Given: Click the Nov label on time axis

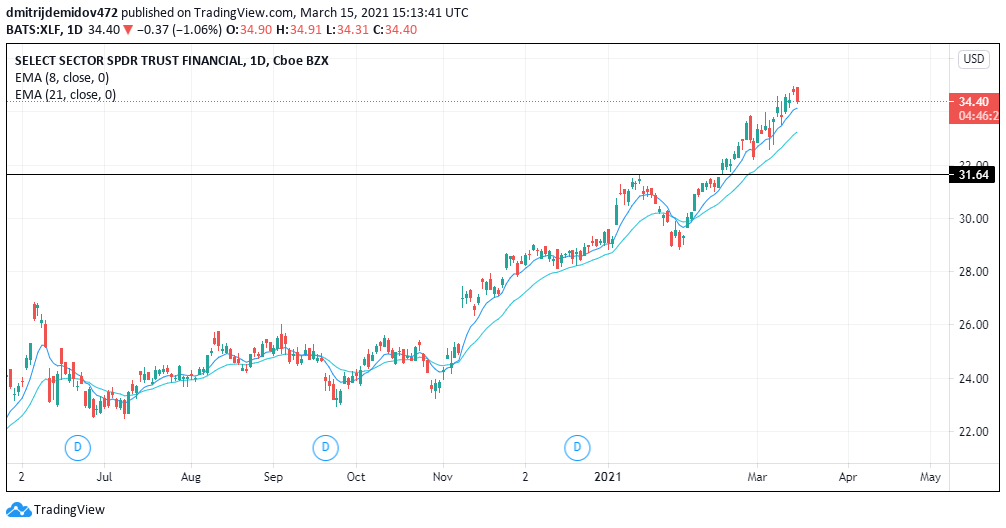Looking at the screenshot, I should click(443, 477).
